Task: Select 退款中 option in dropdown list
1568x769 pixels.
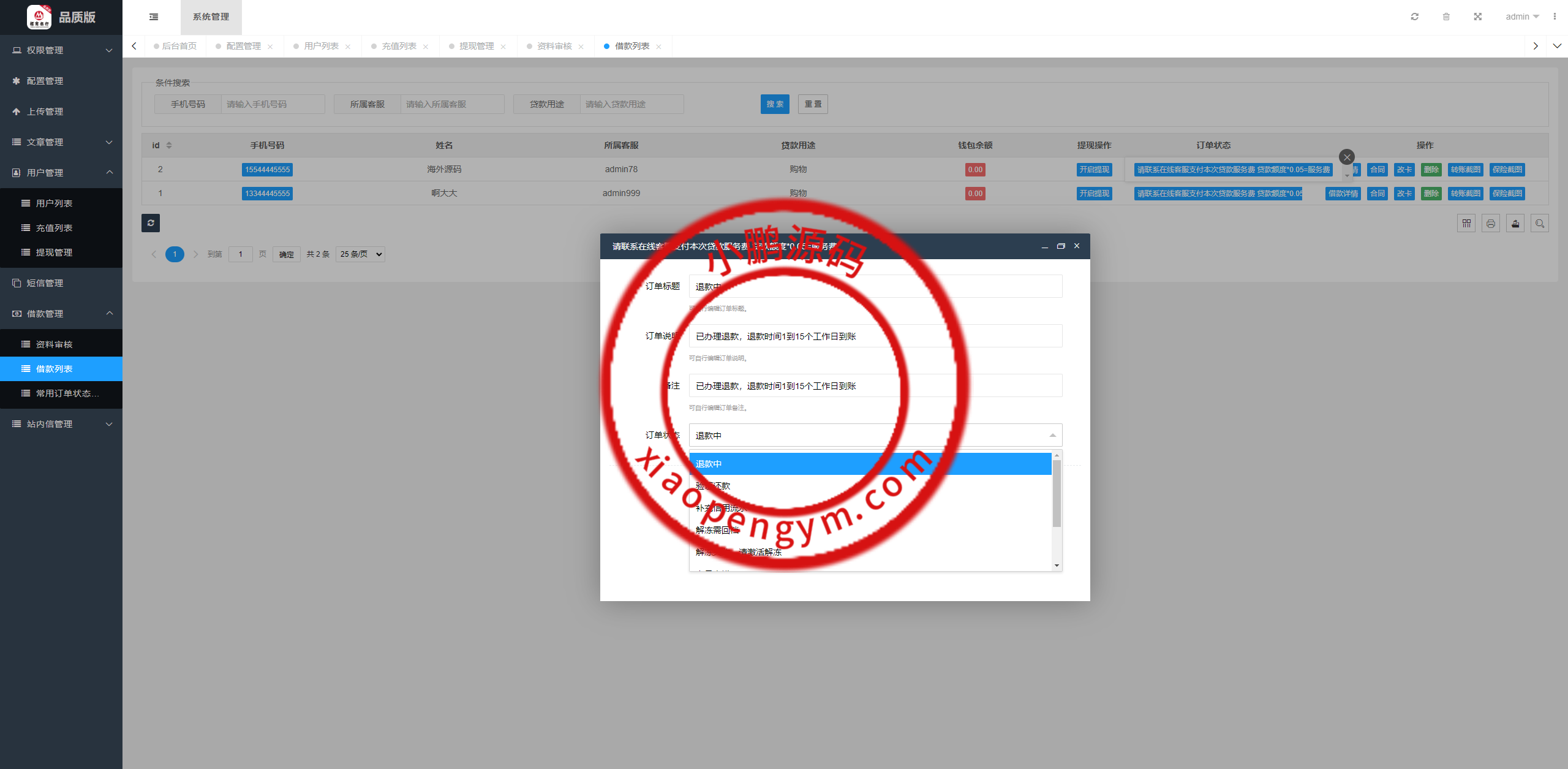Action: pyautogui.click(x=870, y=464)
